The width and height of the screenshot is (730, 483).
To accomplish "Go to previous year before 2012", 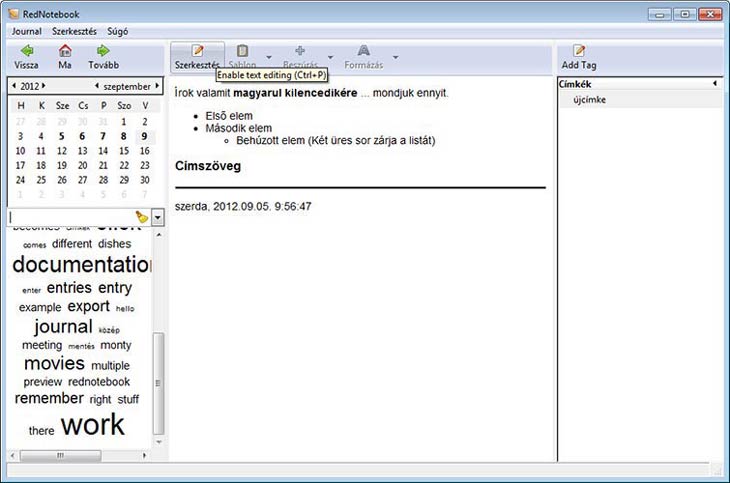I will (x=13, y=86).
